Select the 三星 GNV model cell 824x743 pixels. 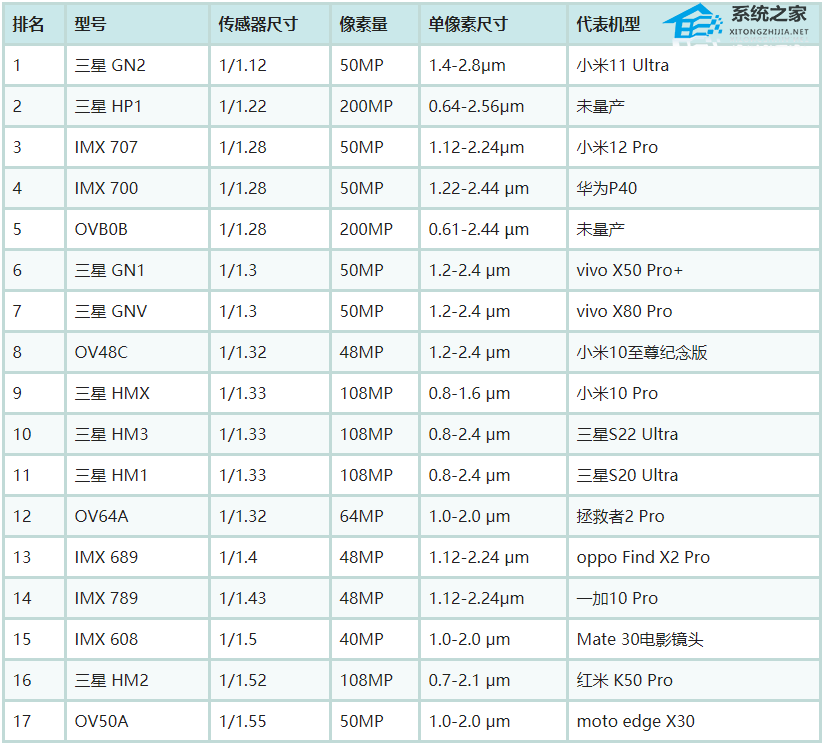point(137,311)
